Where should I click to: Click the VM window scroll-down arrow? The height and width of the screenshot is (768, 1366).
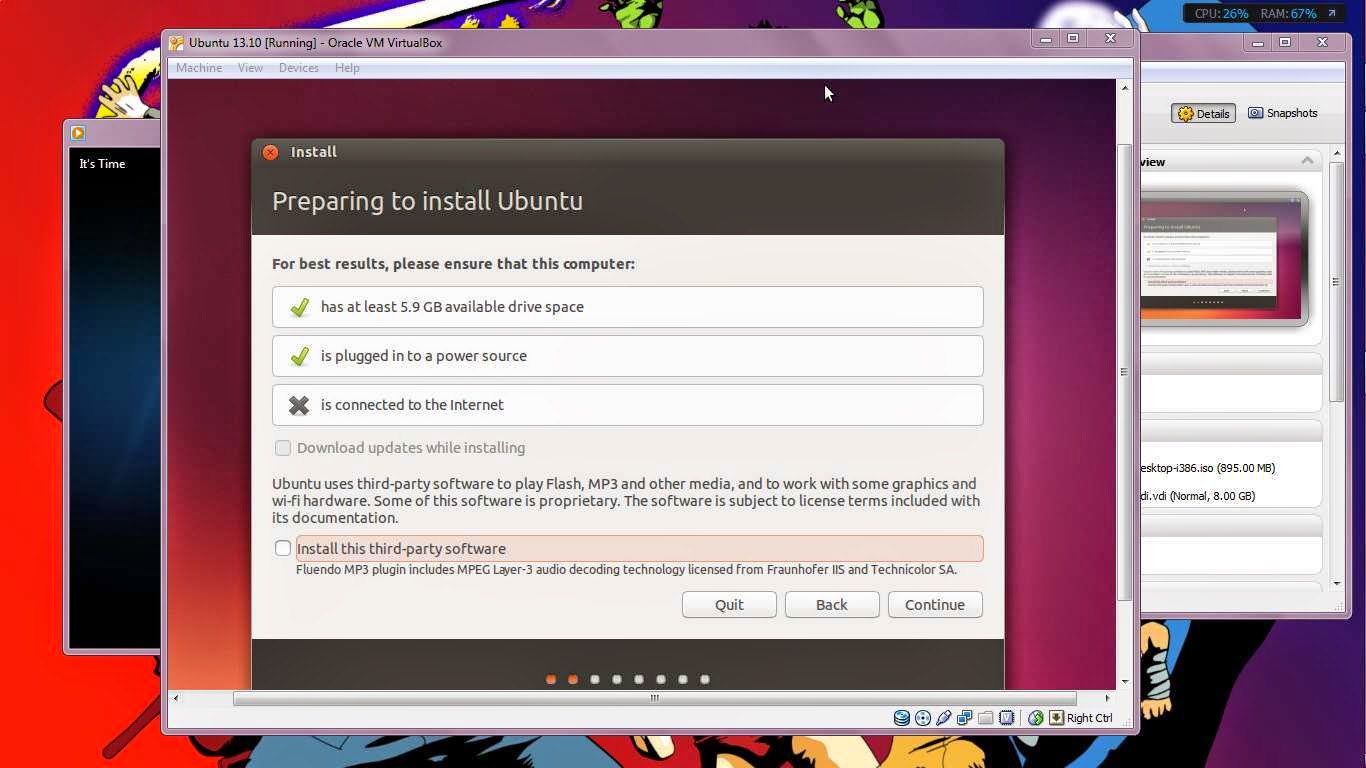[1125, 682]
